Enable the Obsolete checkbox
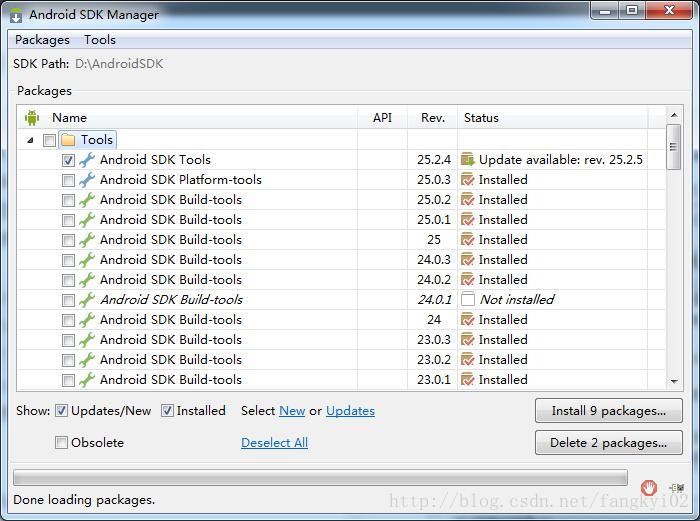700x521 pixels. tap(62, 443)
